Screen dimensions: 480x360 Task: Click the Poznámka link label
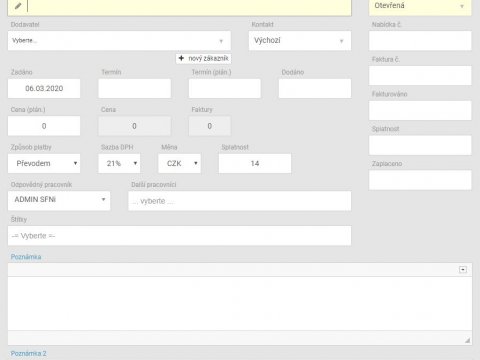[x=26, y=257]
